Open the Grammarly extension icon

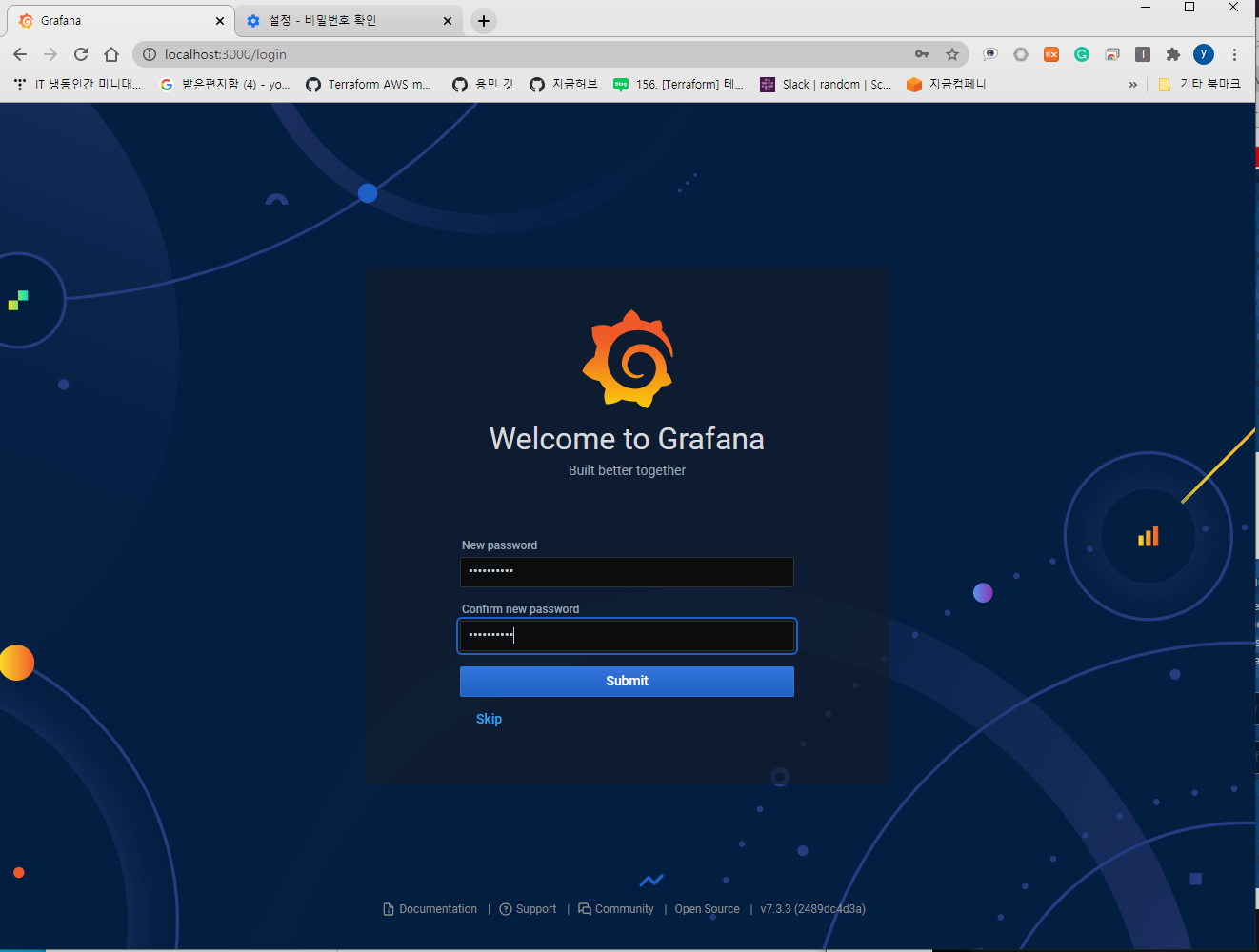[1082, 54]
